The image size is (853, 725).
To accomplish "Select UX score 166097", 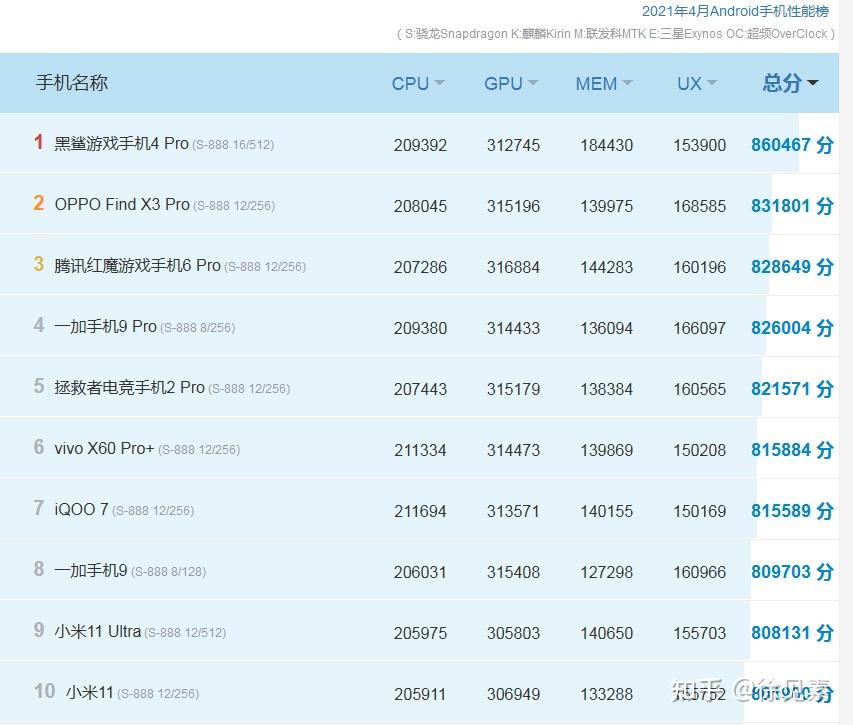I will point(700,328).
